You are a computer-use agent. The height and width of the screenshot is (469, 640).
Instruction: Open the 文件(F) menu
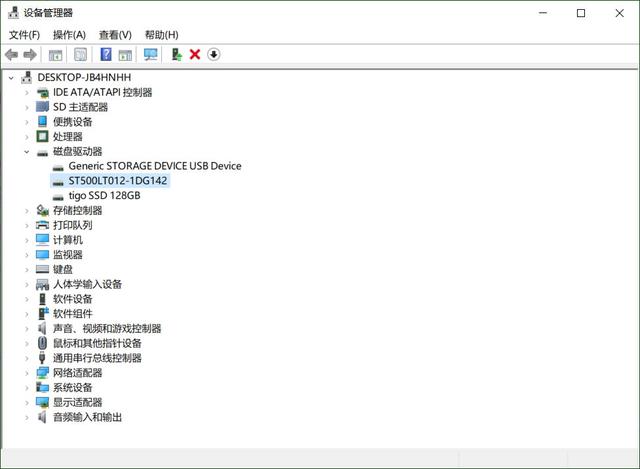(x=24, y=34)
